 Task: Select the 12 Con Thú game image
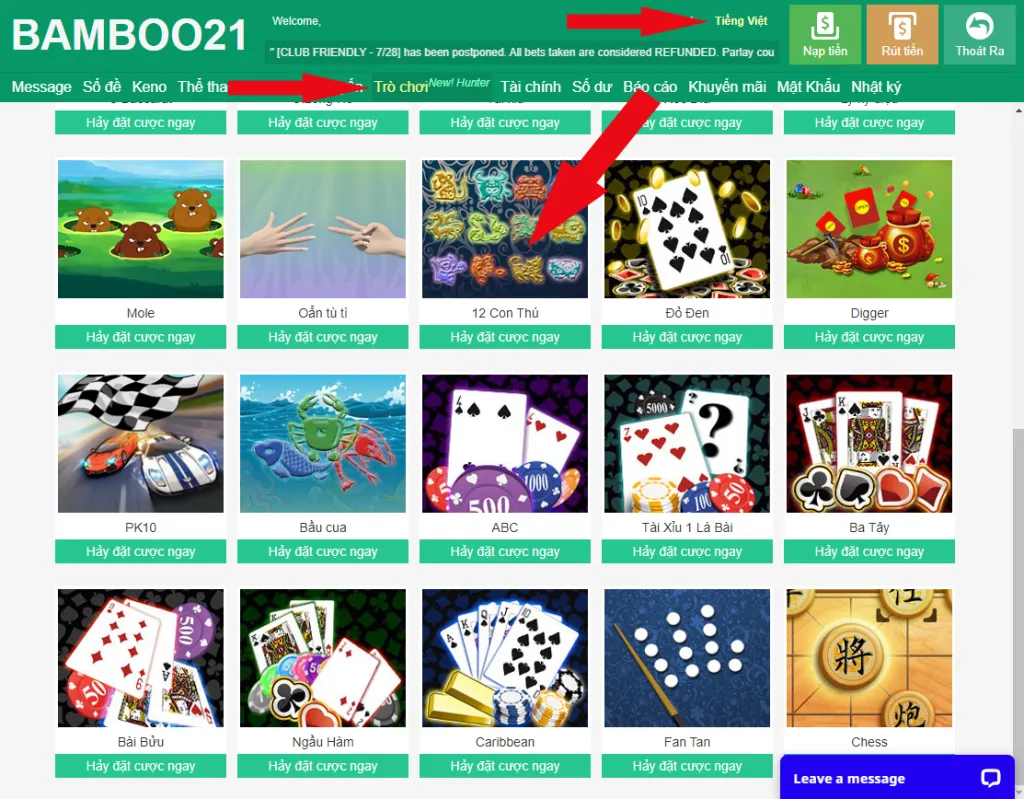(x=505, y=229)
